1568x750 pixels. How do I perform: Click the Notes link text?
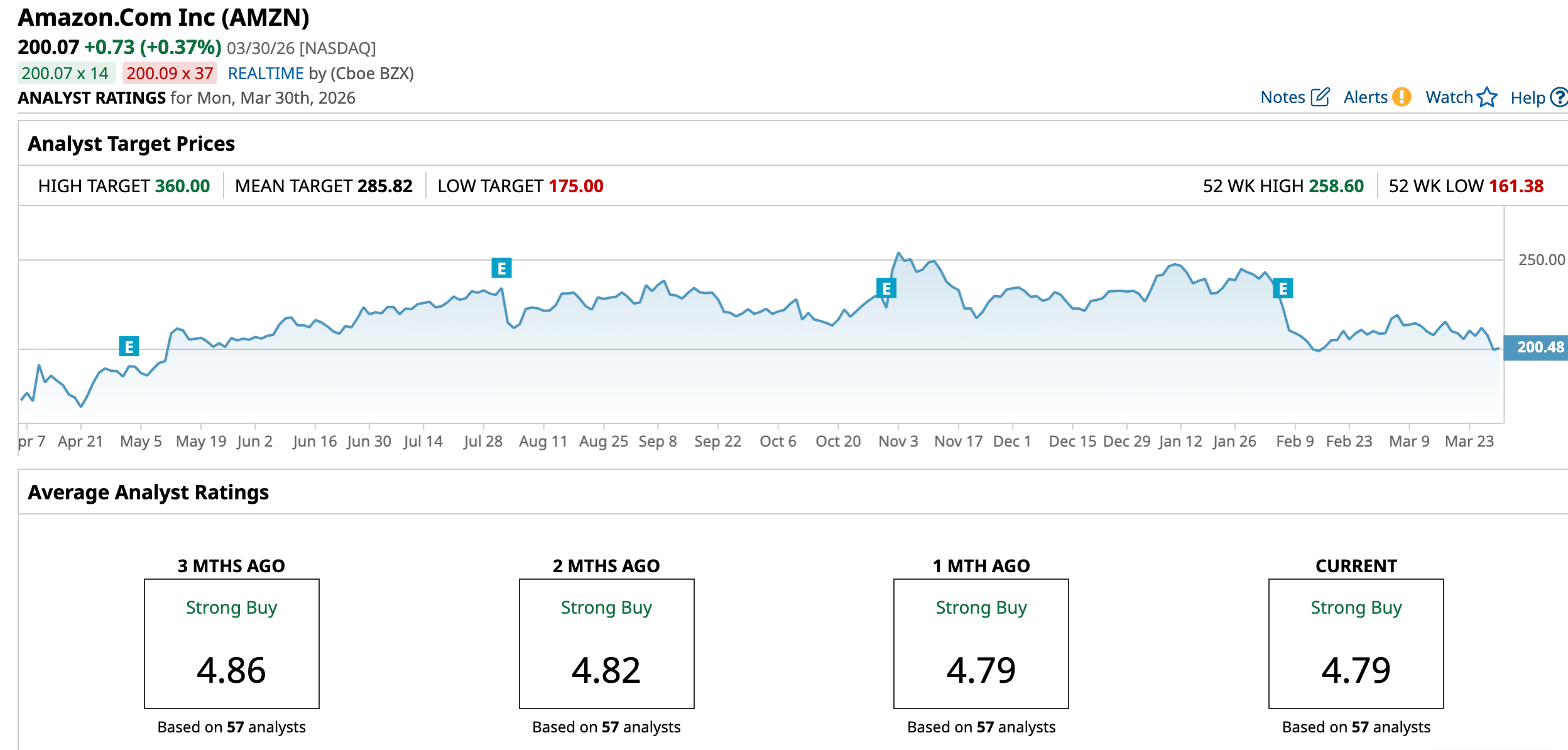coord(1282,97)
